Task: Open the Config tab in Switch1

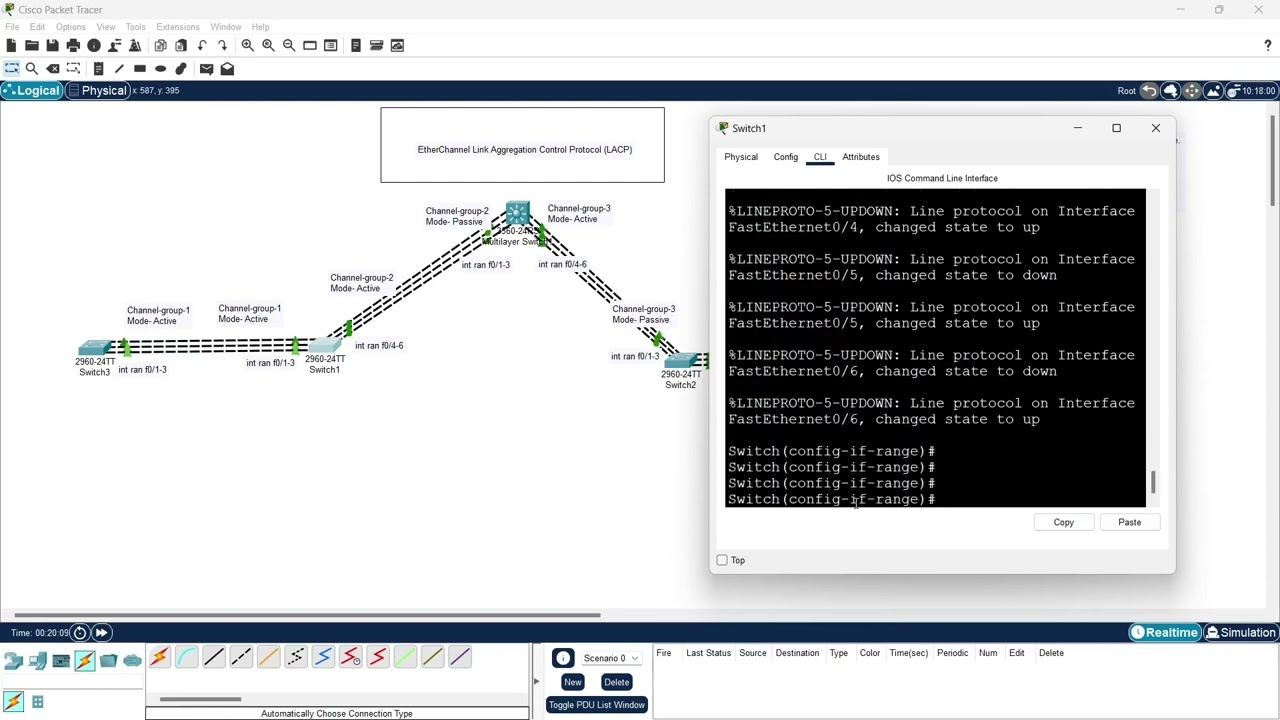Action: tap(786, 157)
